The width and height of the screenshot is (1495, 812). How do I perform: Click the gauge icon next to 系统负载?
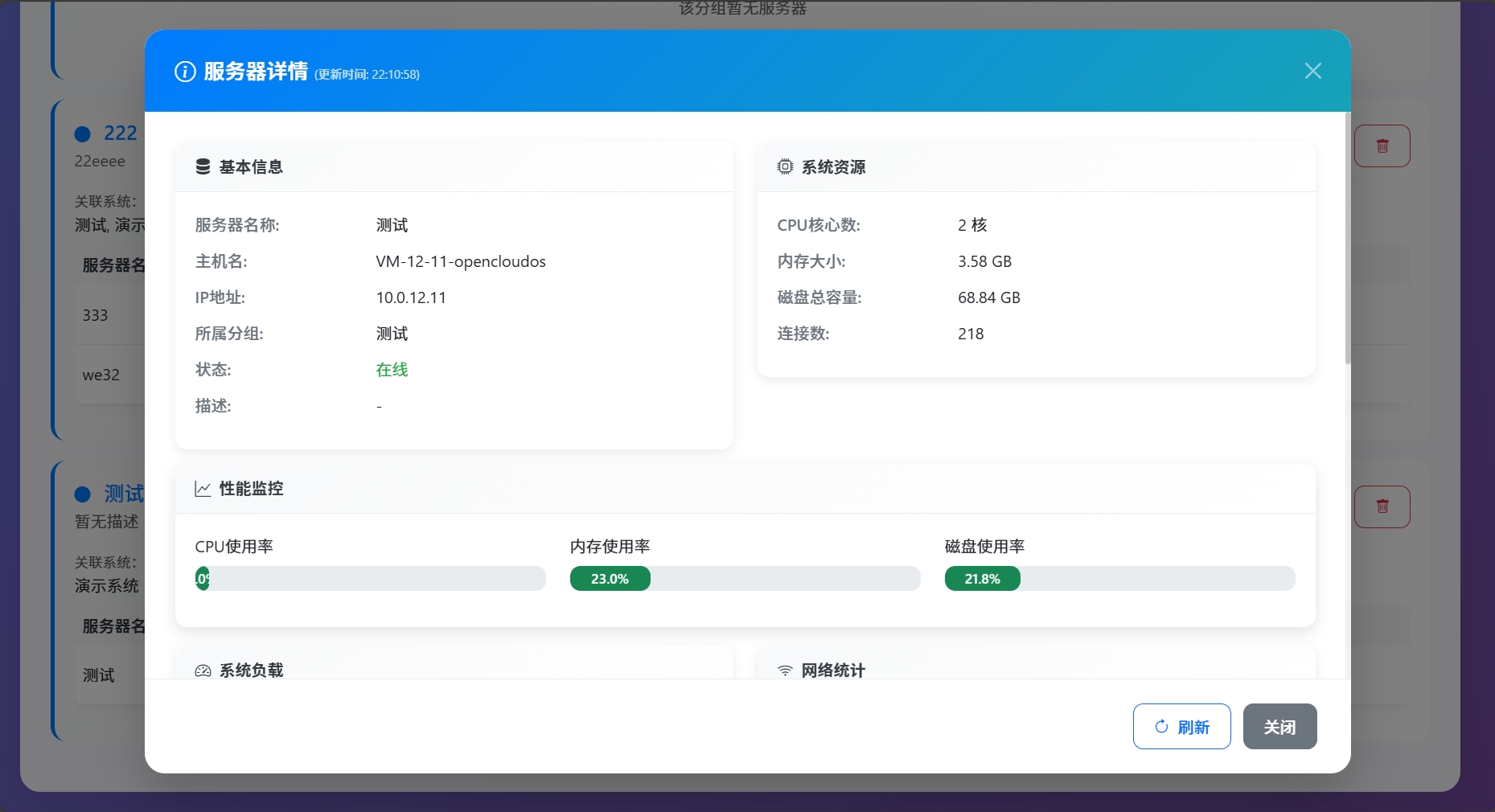tap(203, 671)
